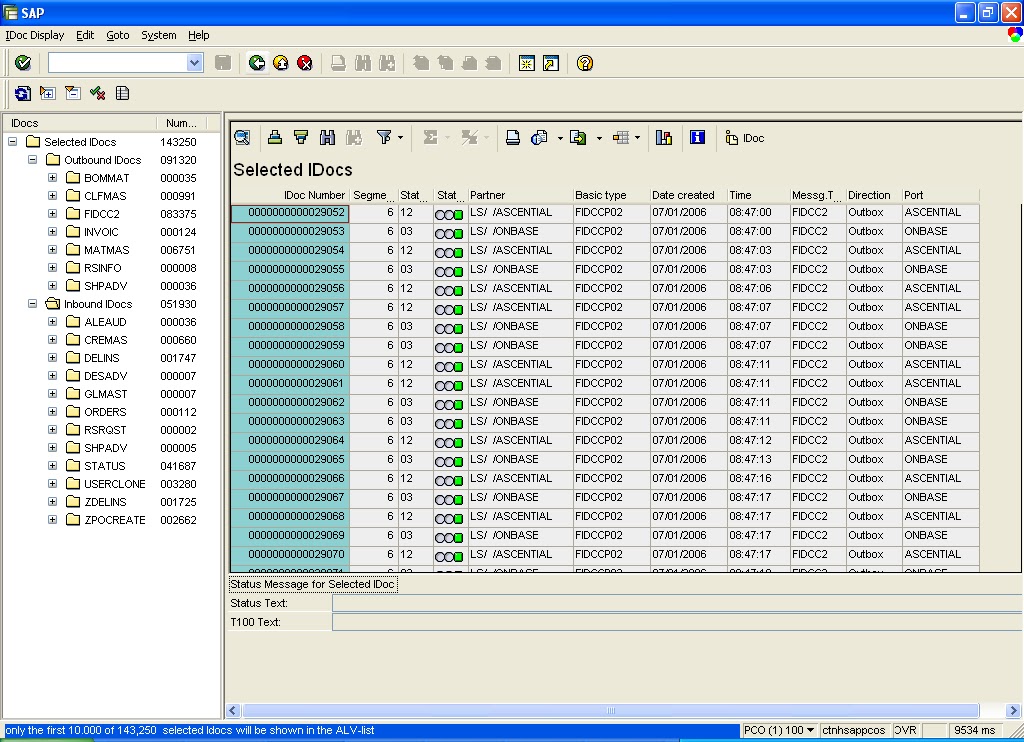
Task: Click the Details magnifier icon in the ALV toolbar
Action: click(242, 137)
